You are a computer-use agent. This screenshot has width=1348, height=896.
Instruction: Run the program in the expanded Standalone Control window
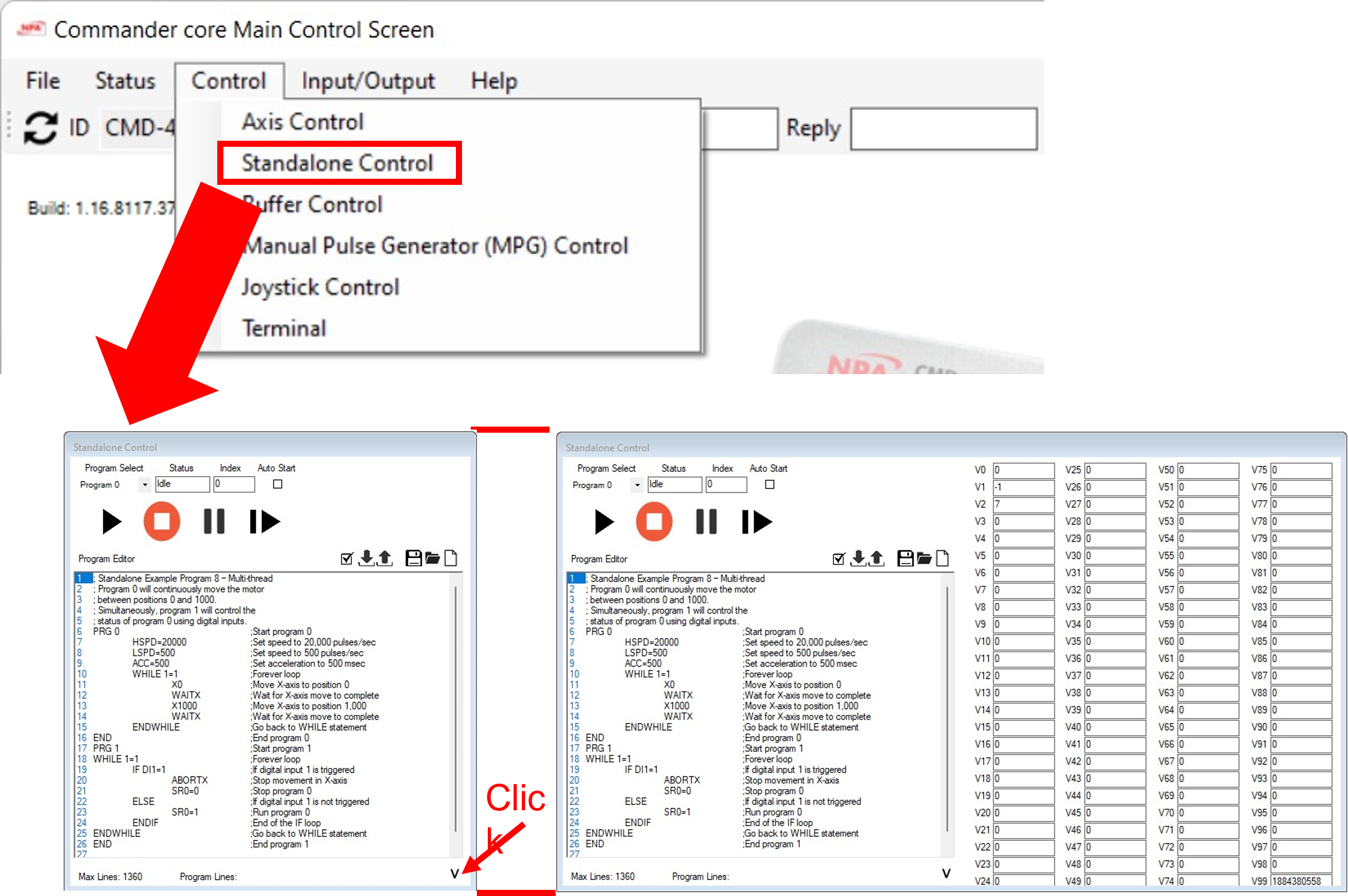[x=604, y=522]
